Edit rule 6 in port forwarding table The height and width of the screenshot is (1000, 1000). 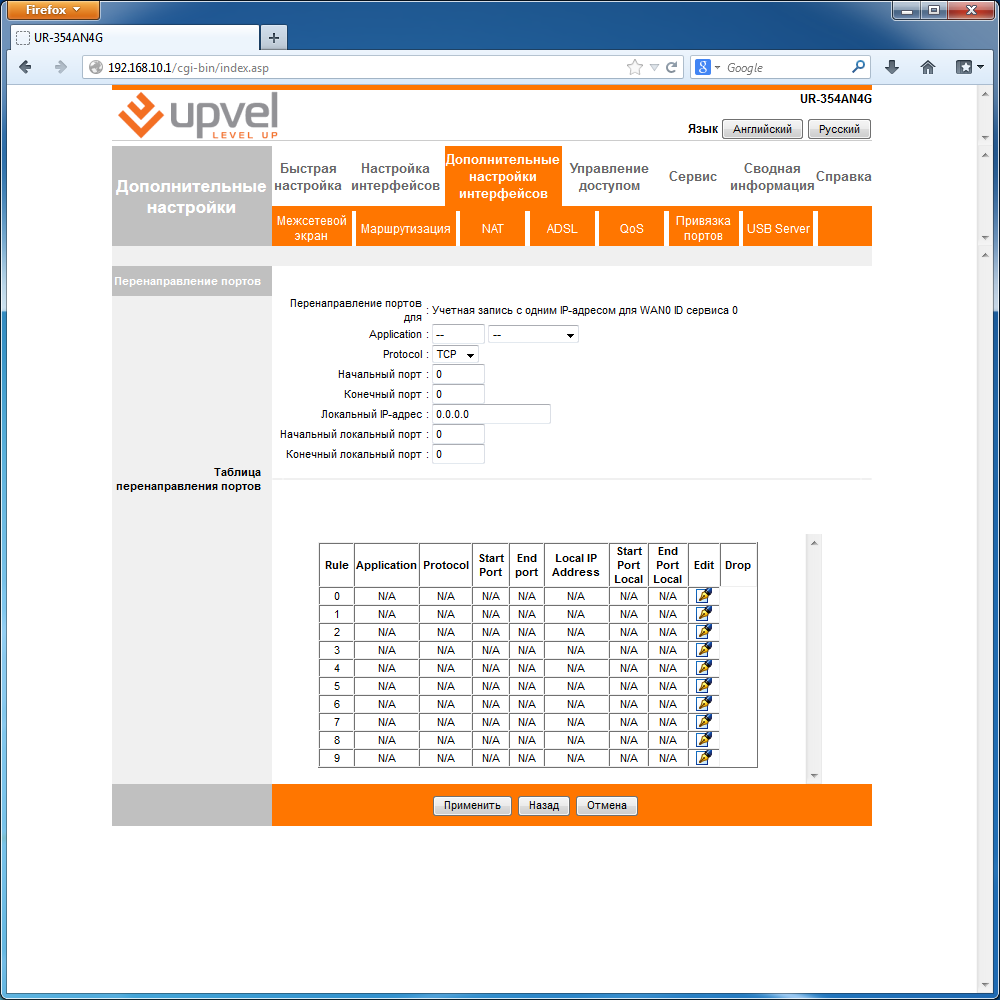703,703
